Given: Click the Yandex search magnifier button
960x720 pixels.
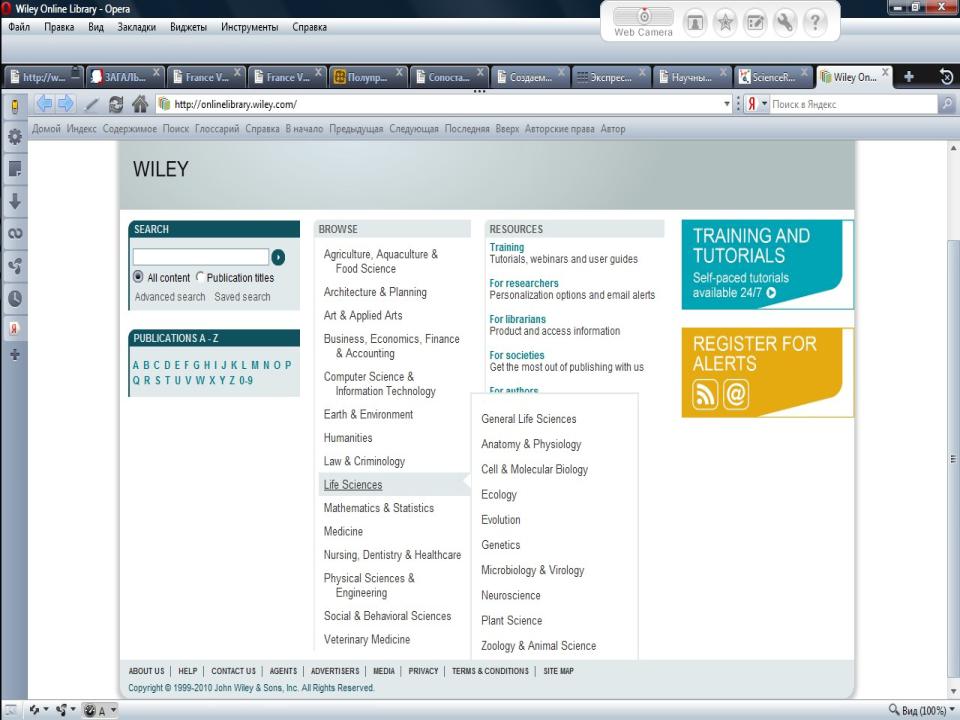Looking at the screenshot, I should 947,104.
